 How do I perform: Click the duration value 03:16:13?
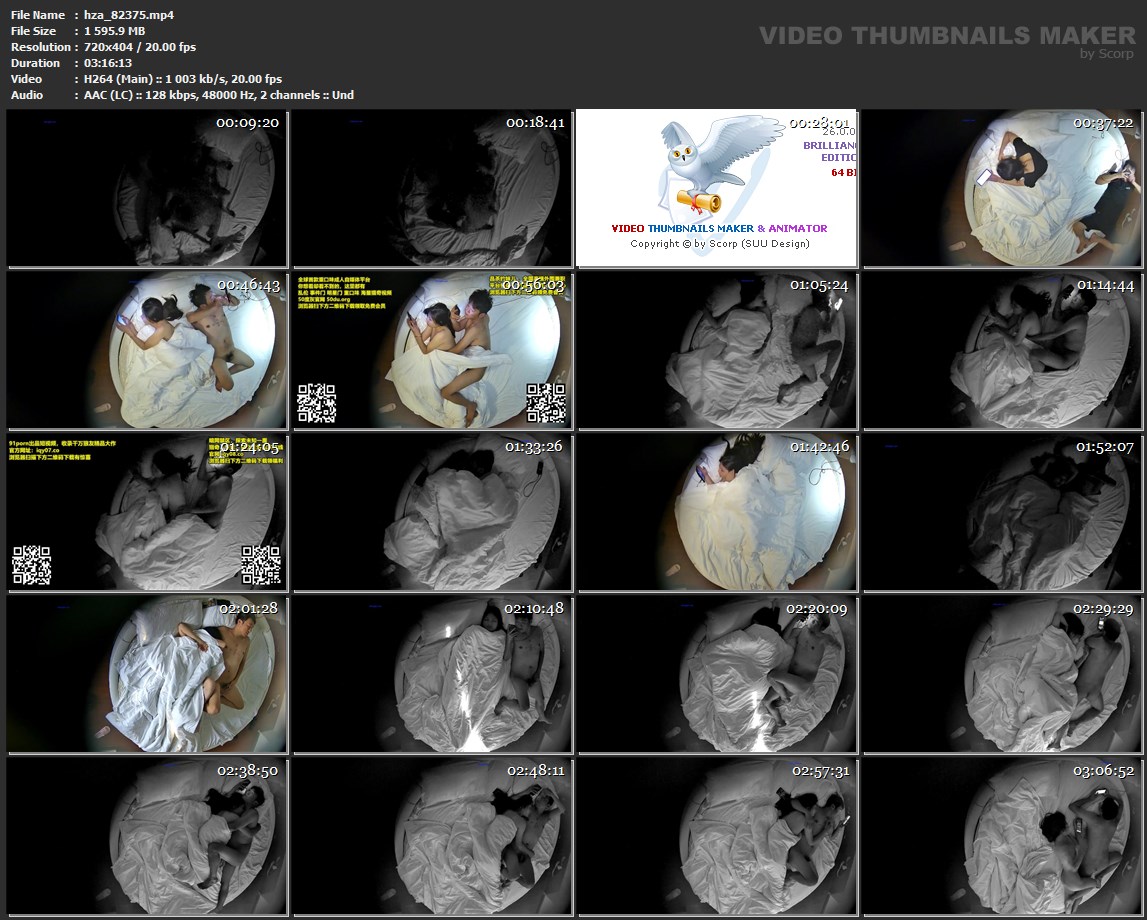coord(108,63)
